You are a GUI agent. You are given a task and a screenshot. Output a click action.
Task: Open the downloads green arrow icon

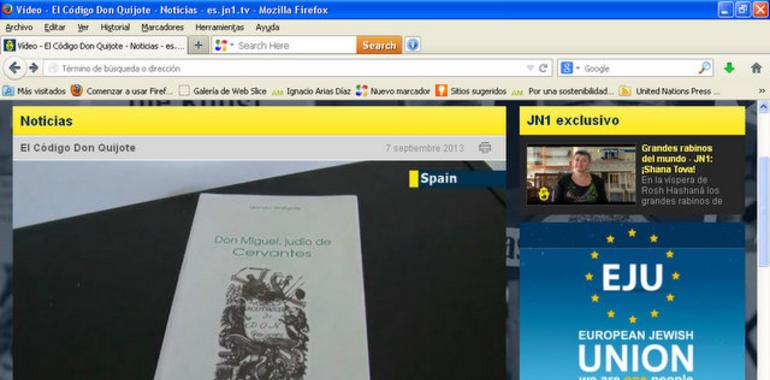pyautogui.click(x=729, y=68)
